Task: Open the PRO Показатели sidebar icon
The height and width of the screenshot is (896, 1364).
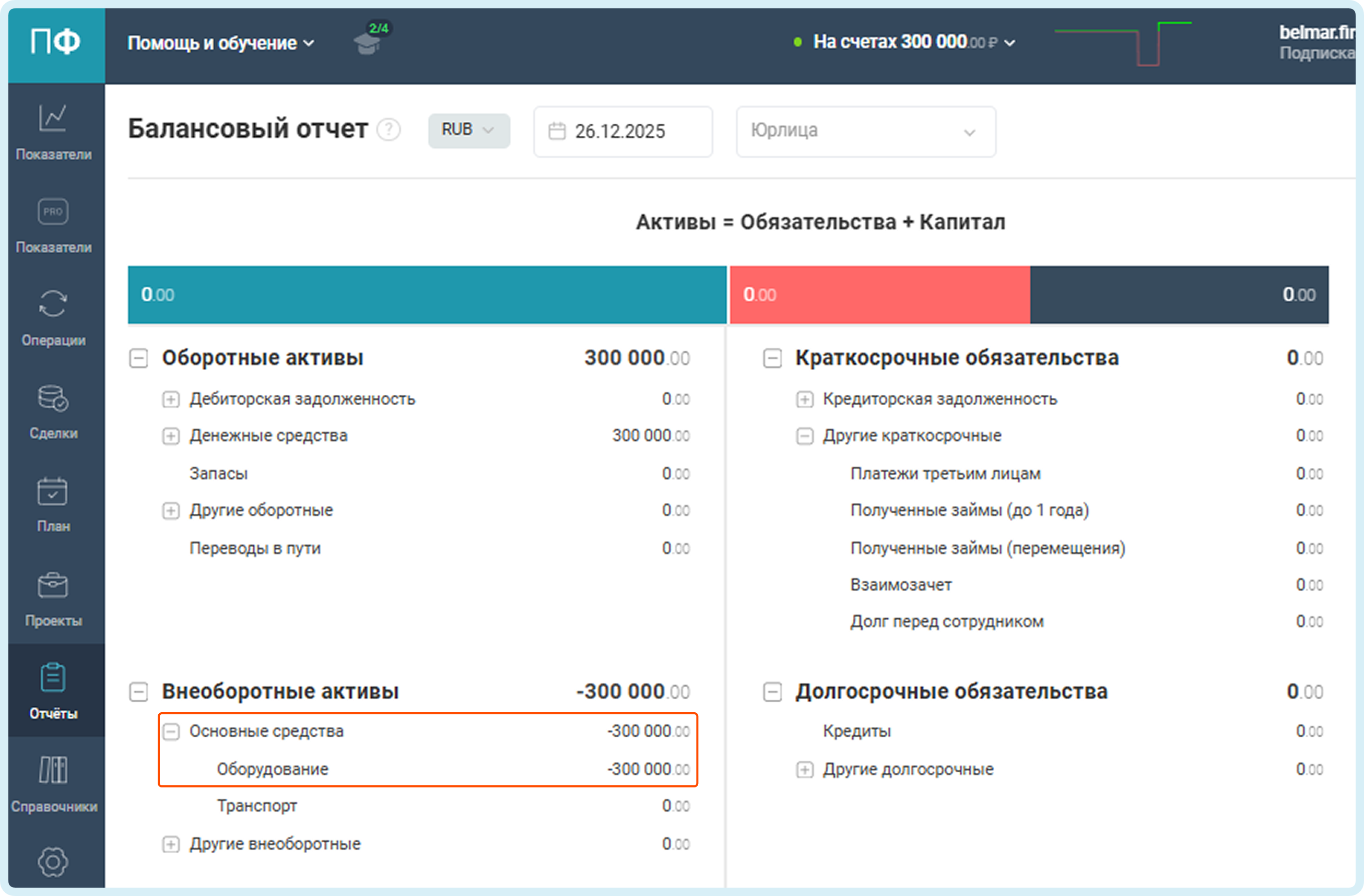Action: tap(53, 212)
